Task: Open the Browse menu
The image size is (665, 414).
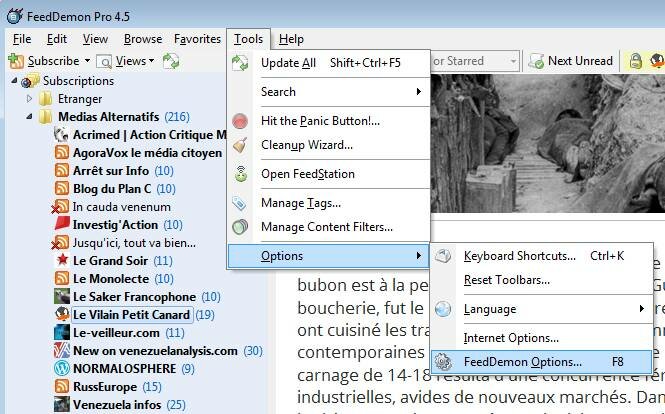Action: 142,39
